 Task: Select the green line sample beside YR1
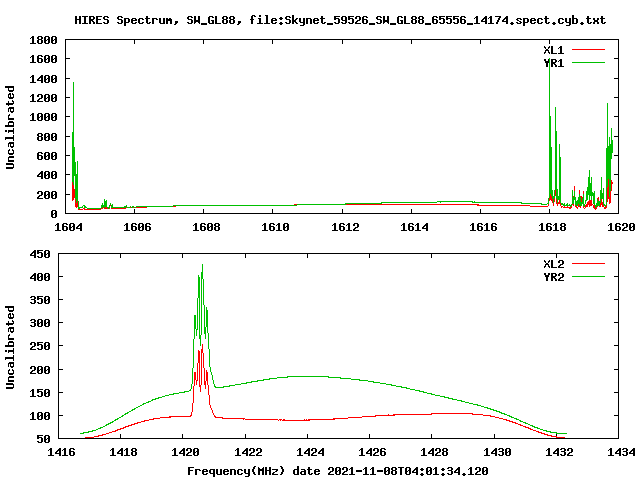pyautogui.click(x=589, y=62)
